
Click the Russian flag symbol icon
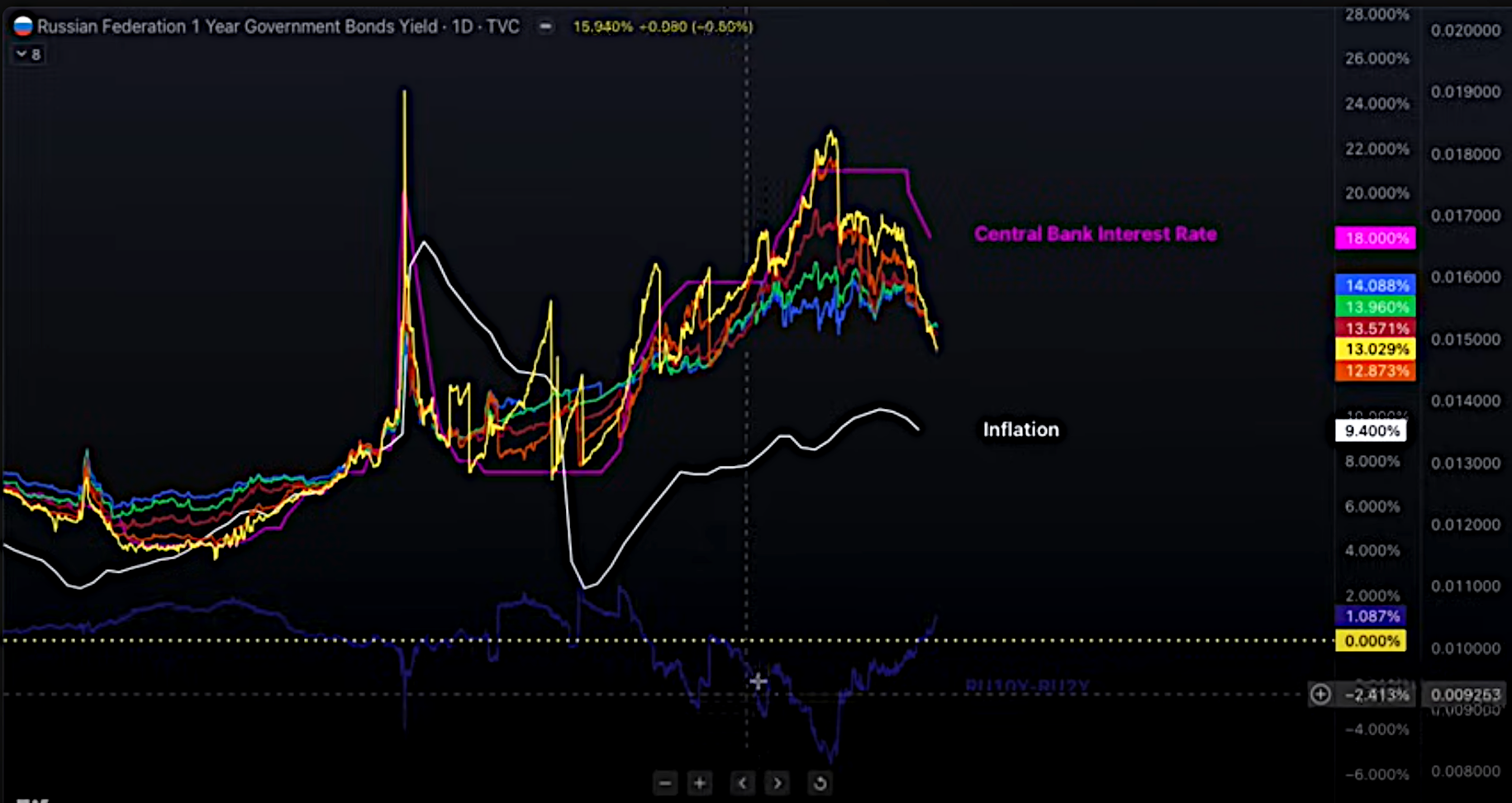23,26
